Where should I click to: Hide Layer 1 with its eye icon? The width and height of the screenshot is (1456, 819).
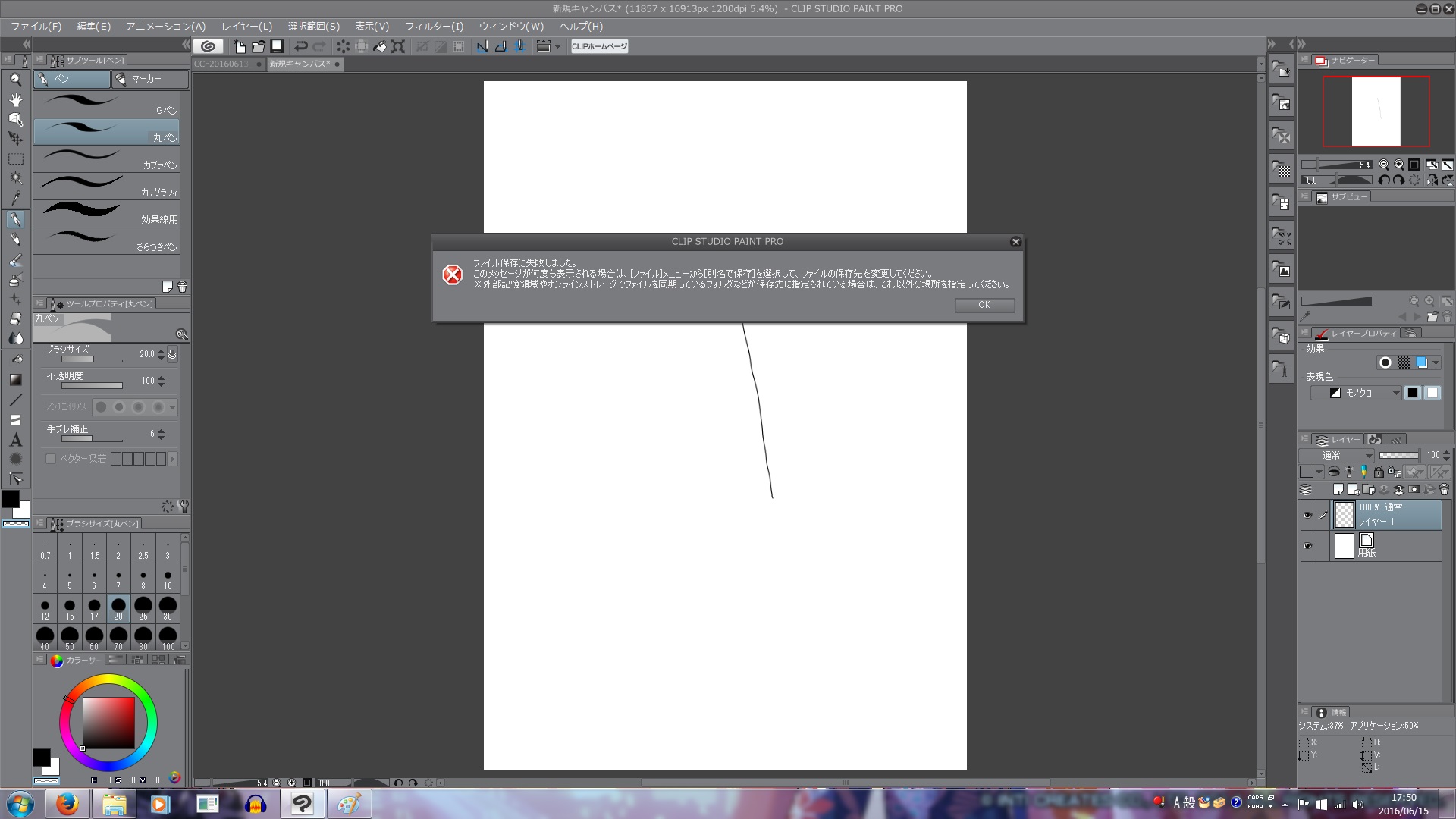click(1307, 516)
